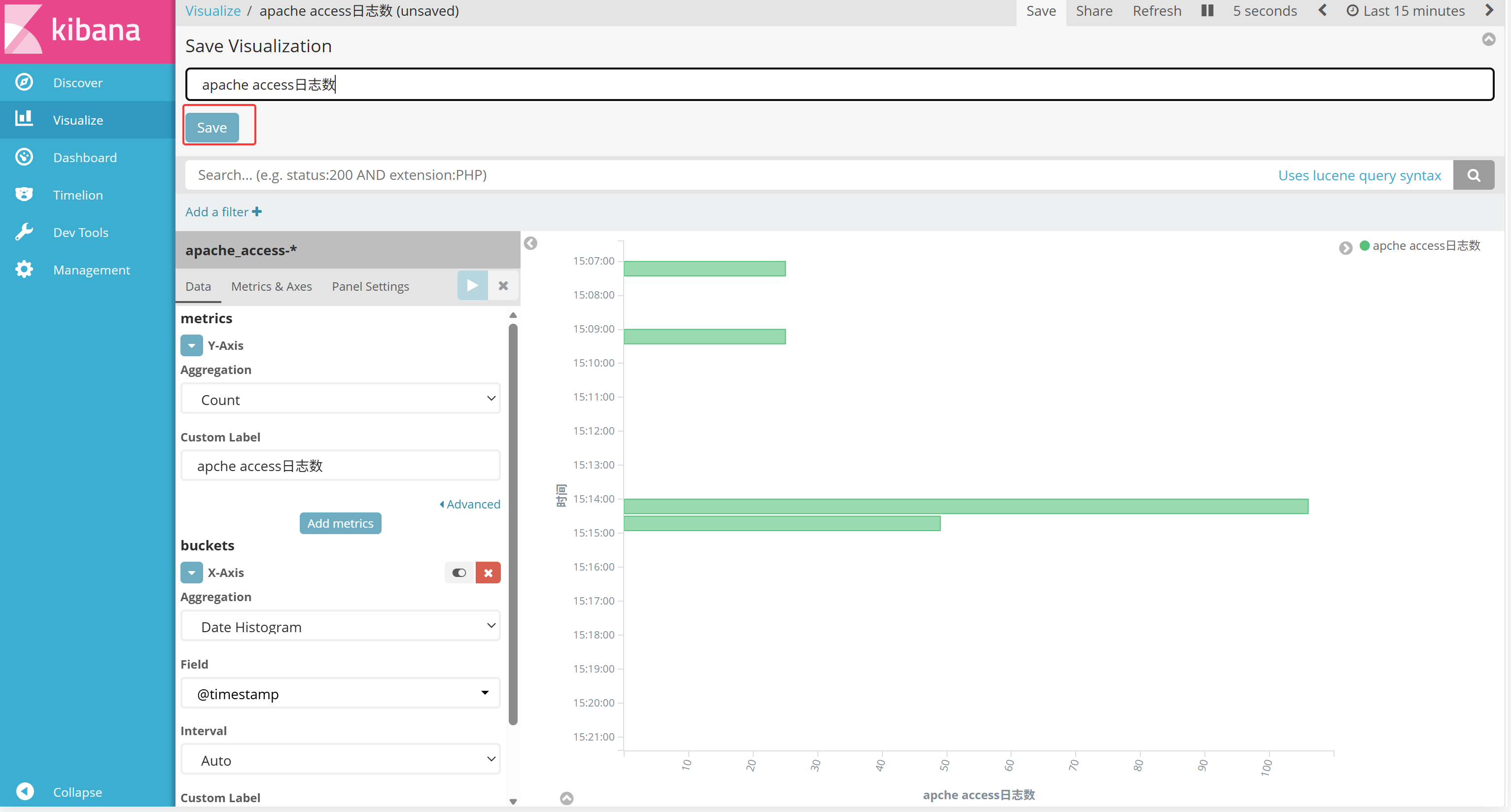Click the apache_access-* index pattern title
Image resolution: width=1511 pixels, height=812 pixels.
(241, 250)
